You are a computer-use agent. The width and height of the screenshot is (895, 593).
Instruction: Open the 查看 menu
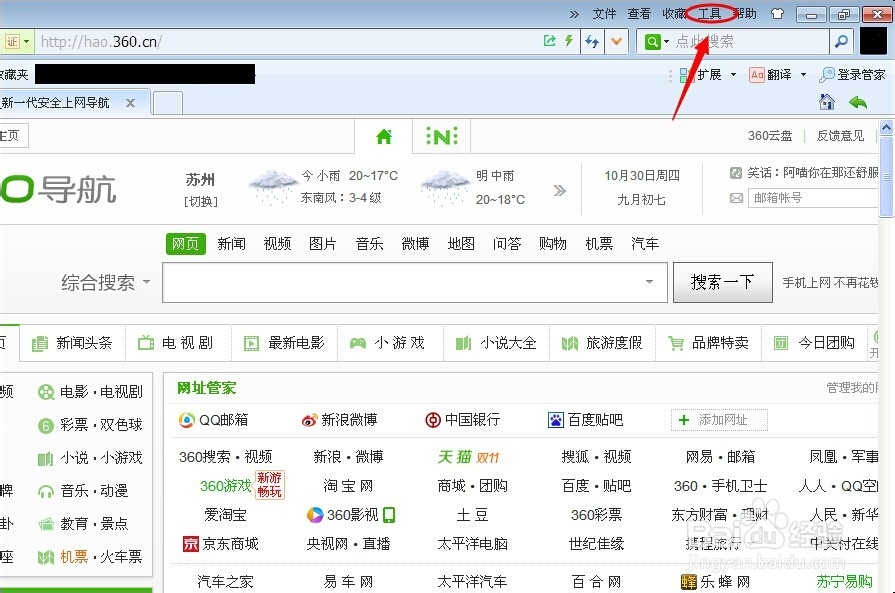pos(639,14)
